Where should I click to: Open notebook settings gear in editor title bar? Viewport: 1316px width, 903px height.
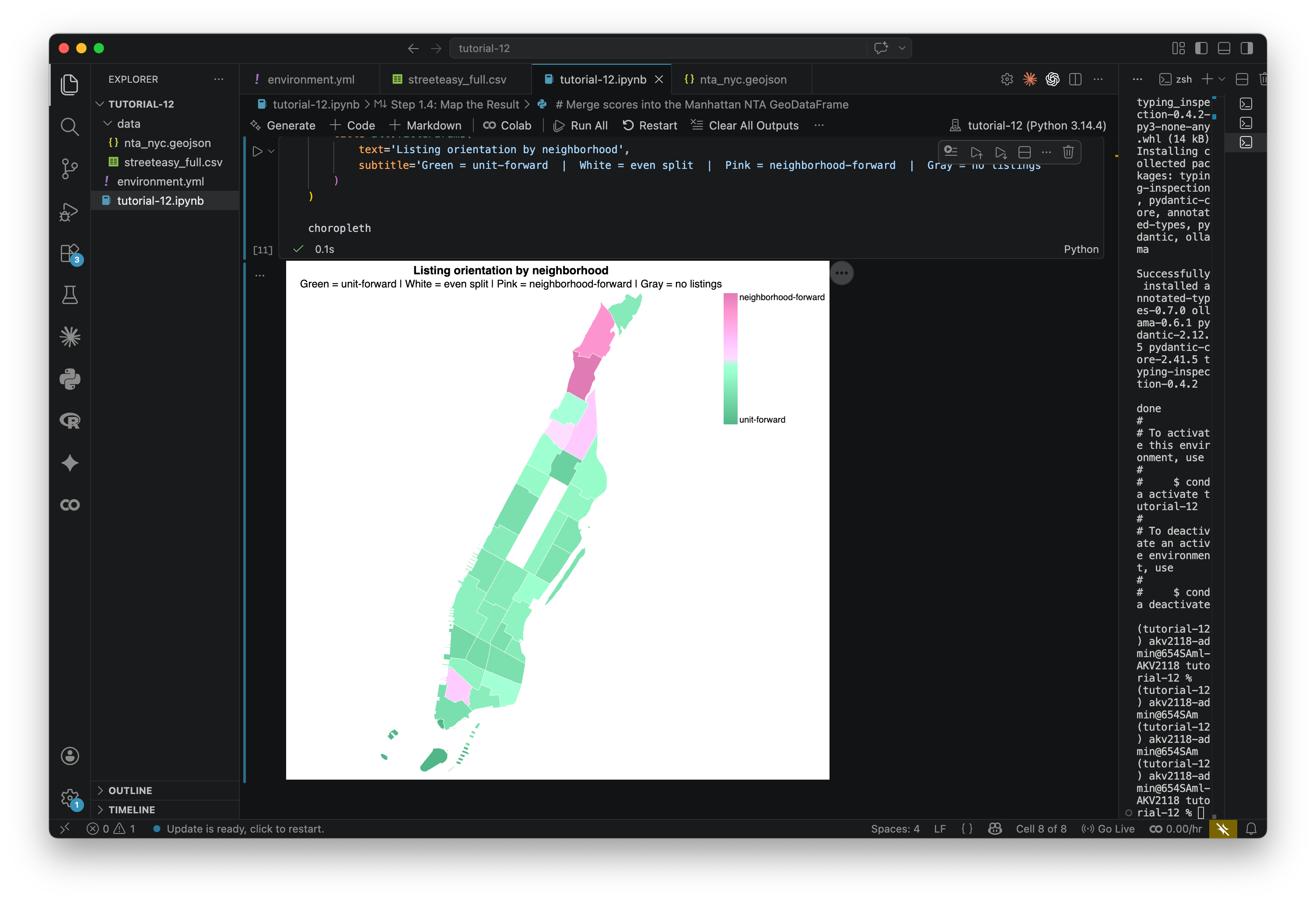coord(1007,79)
